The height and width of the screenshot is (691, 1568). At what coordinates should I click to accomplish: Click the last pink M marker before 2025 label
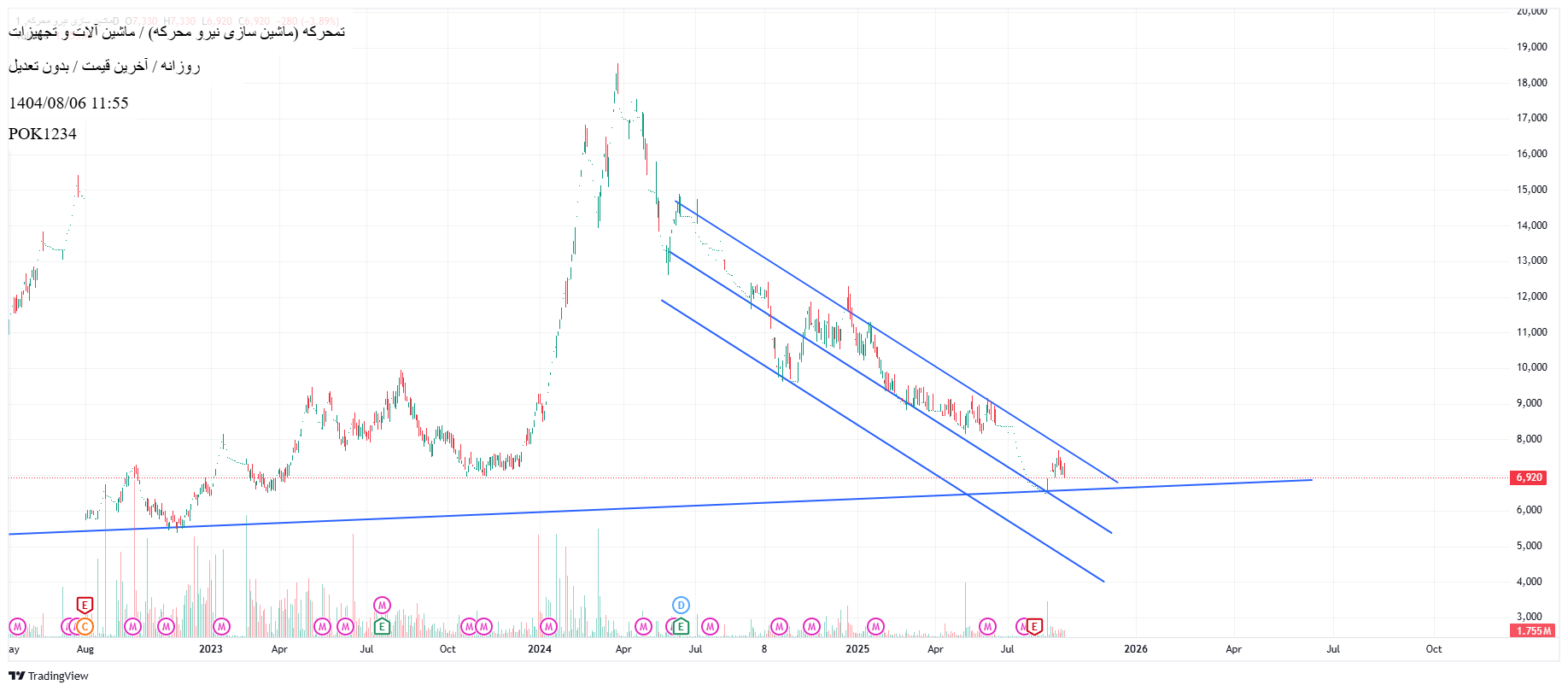(811, 627)
